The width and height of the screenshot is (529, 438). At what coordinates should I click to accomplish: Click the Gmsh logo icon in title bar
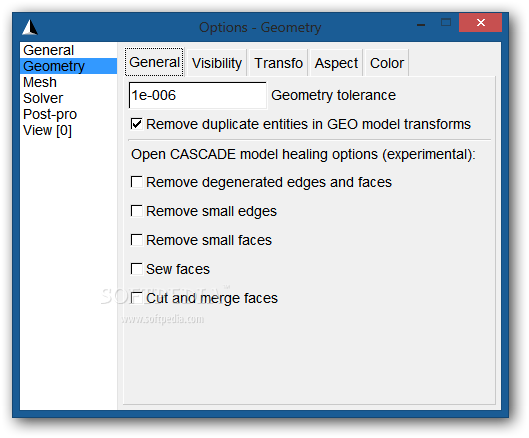tap(30, 27)
